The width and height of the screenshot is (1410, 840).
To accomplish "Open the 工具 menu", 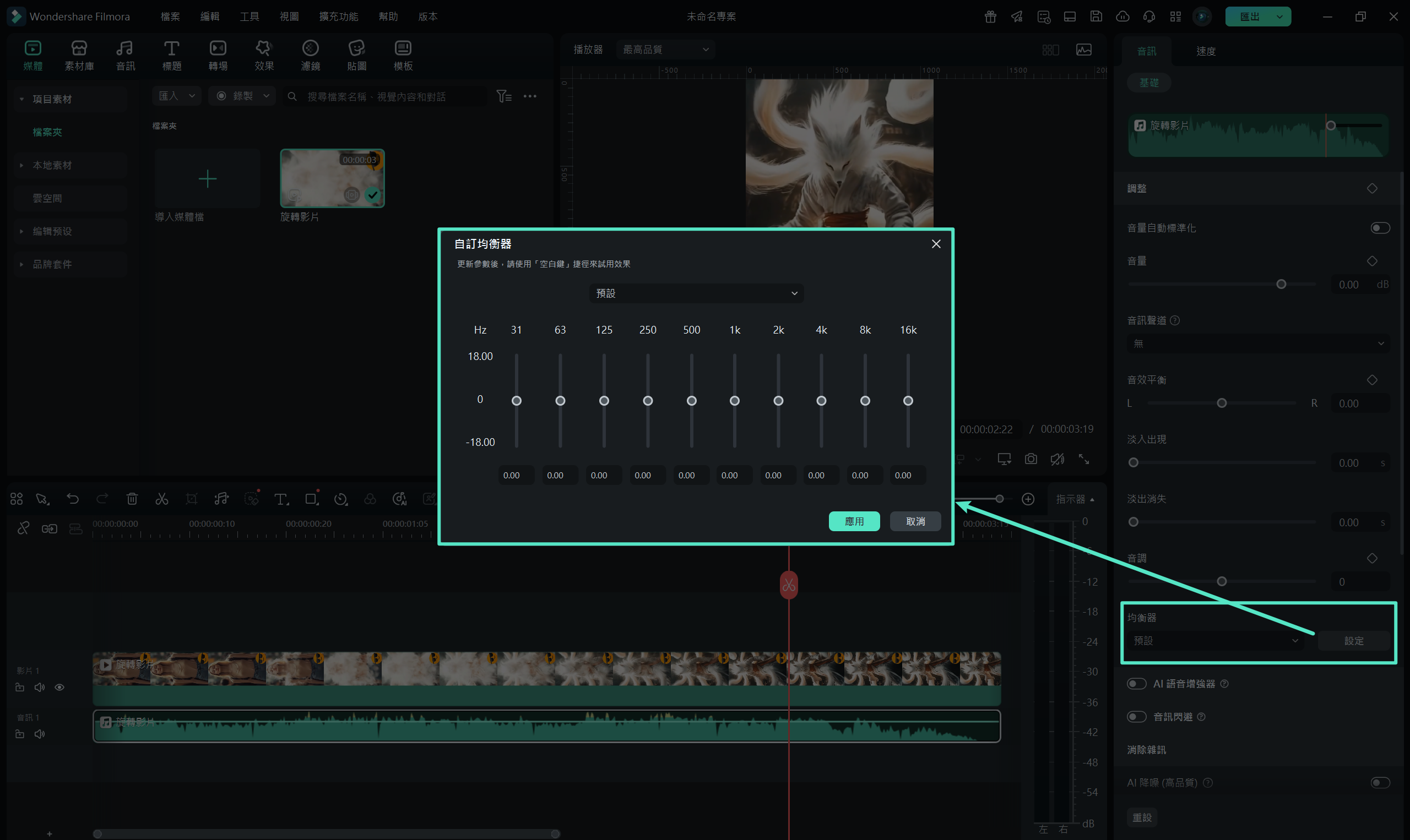I will click(249, 17).
